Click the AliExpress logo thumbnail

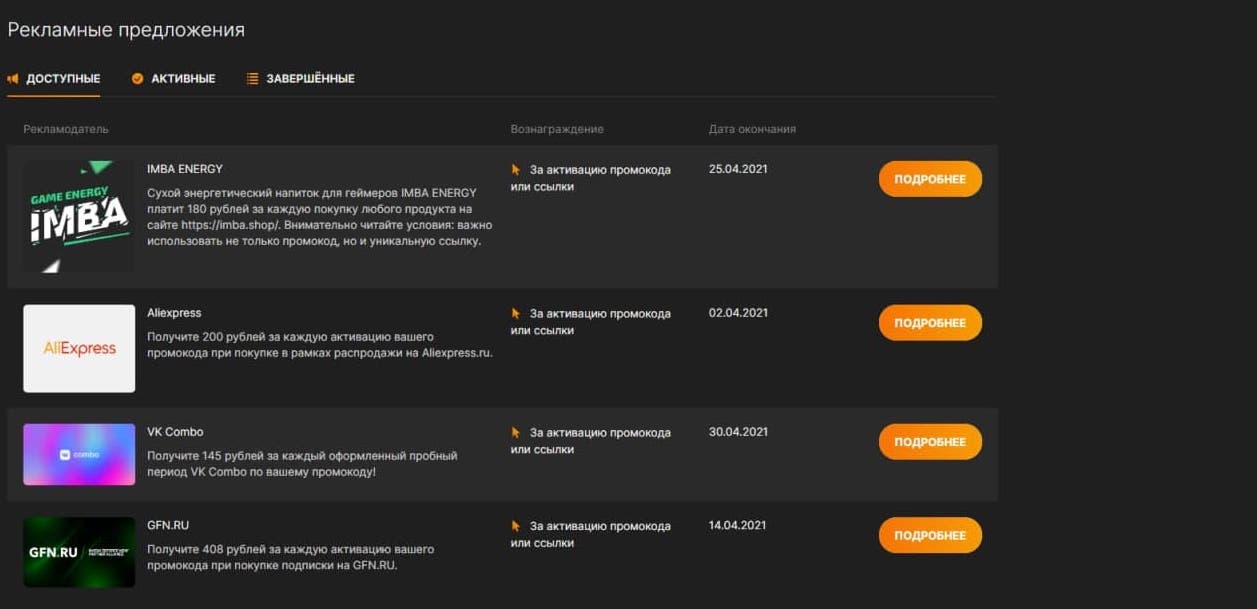point(79,349)
